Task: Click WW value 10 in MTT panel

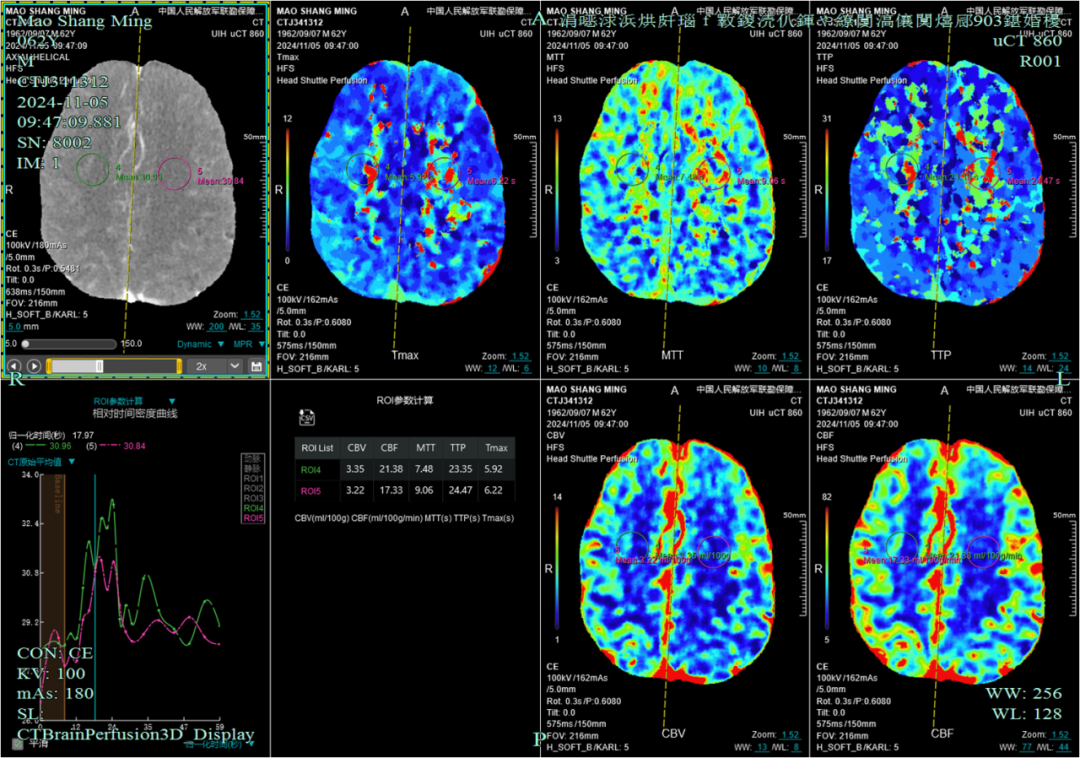Action: (762, 369)
